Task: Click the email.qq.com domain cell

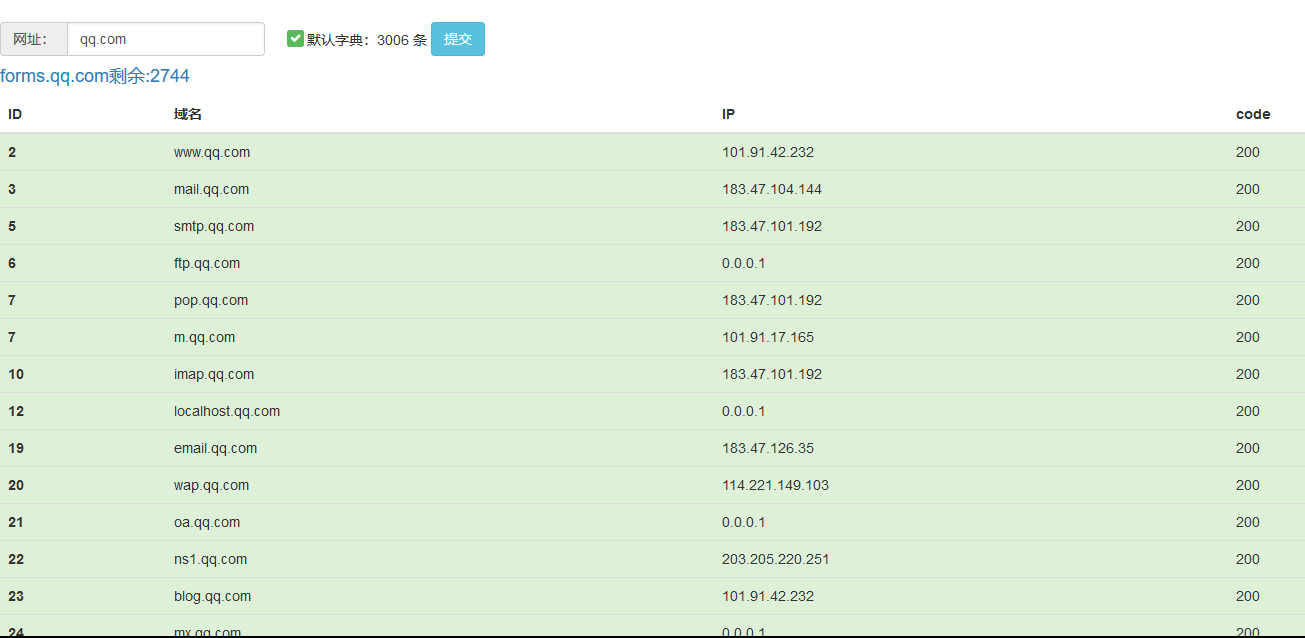Action: point(215,448)
